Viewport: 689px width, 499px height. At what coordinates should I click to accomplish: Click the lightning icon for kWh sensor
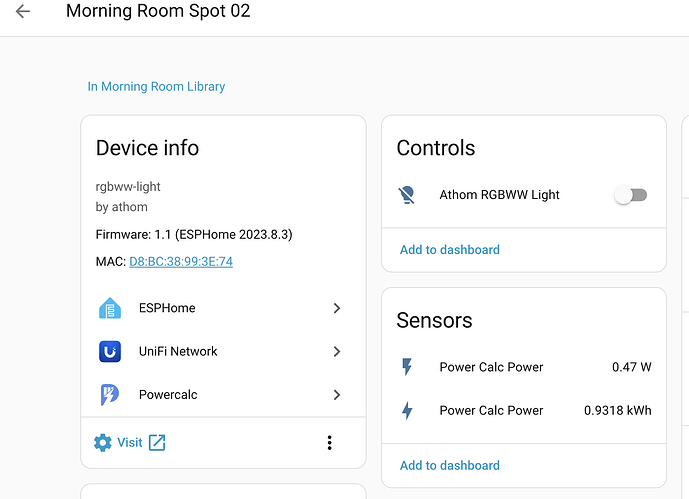point(407,410)
